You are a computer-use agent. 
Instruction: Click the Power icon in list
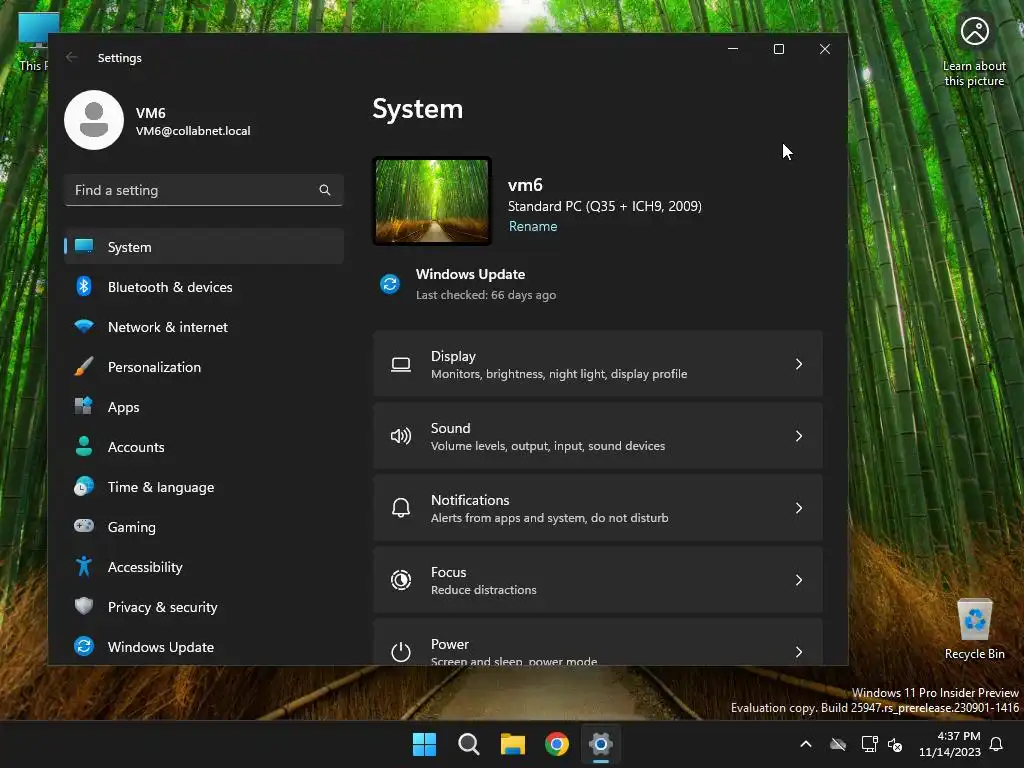[400, 652]
